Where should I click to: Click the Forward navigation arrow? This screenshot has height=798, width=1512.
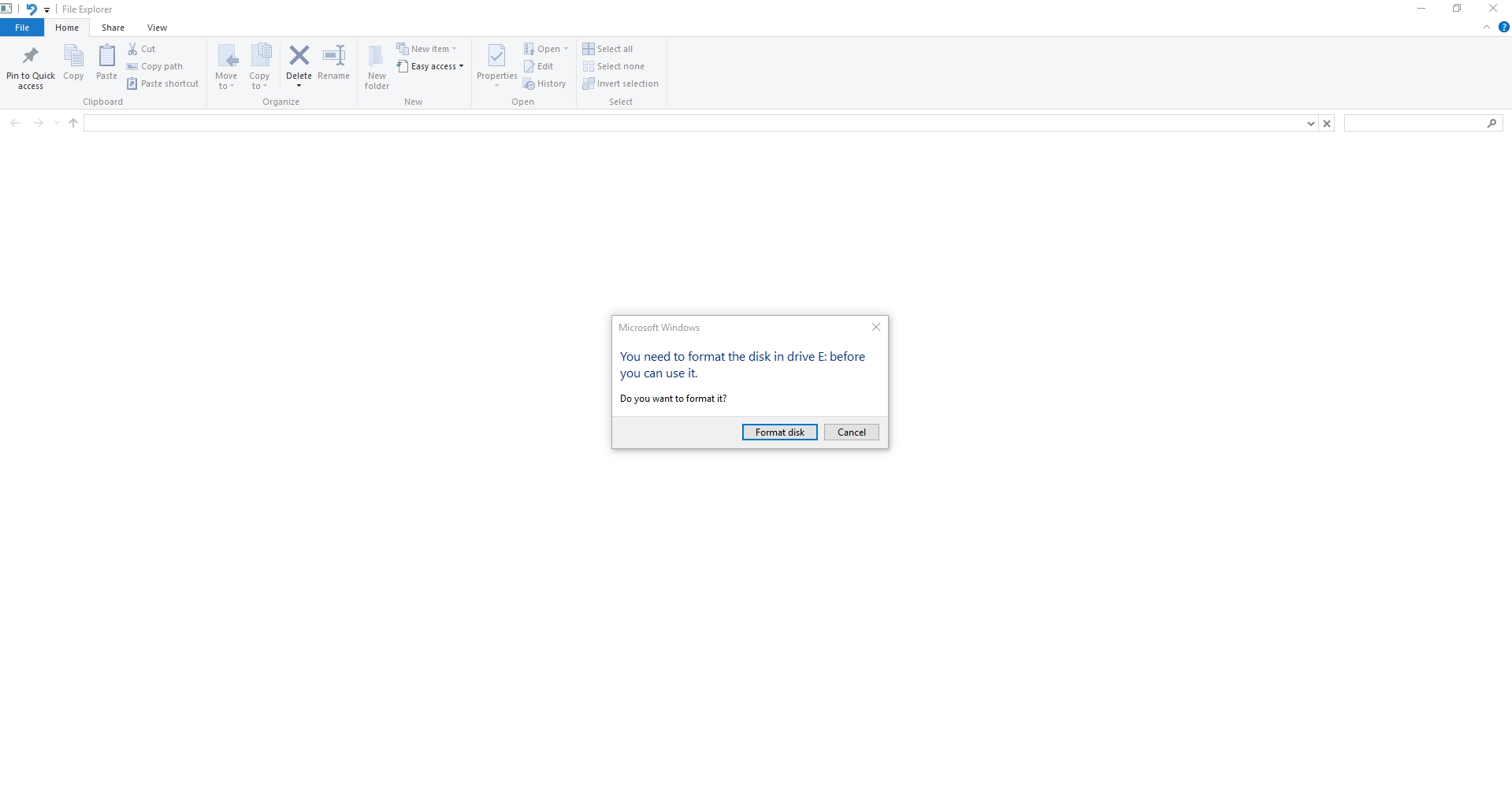click(x=38, y=123)
